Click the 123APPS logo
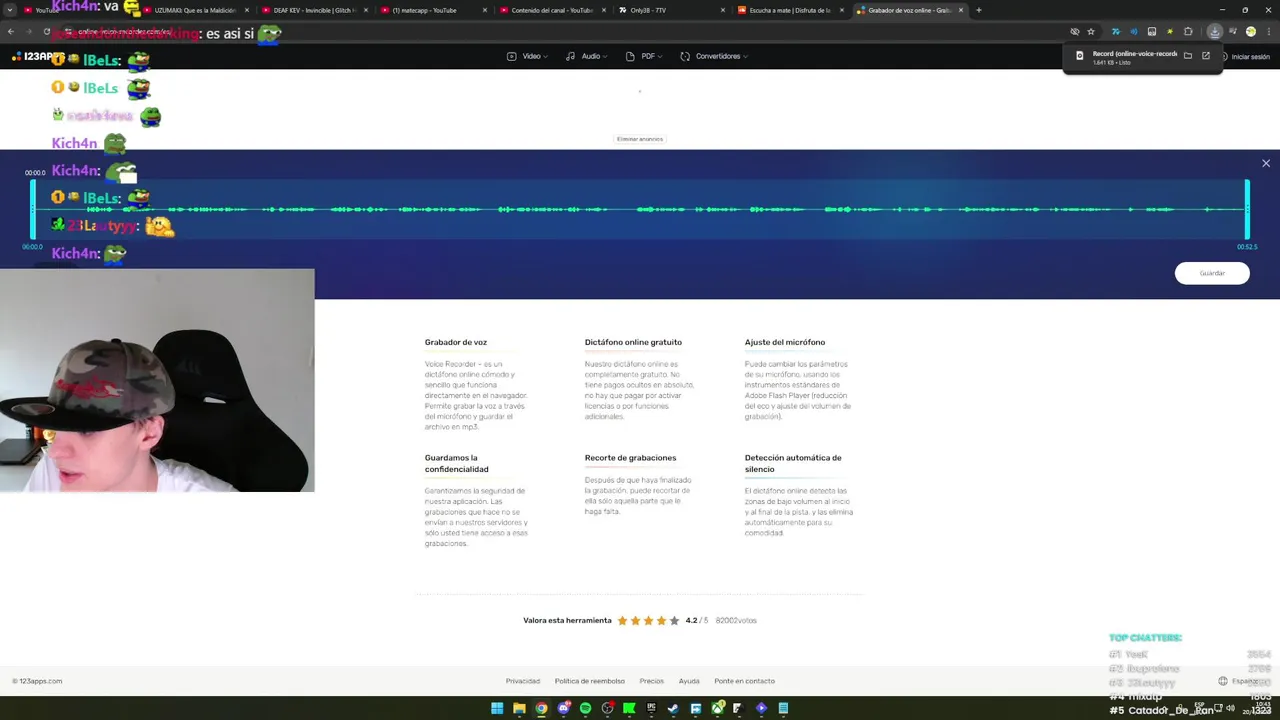The image size is (1280, 720). 38,57
